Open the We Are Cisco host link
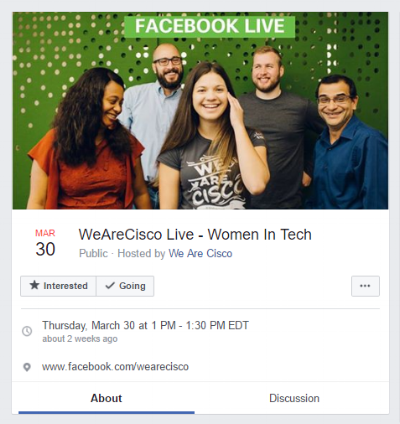 [x=200, y=253]
